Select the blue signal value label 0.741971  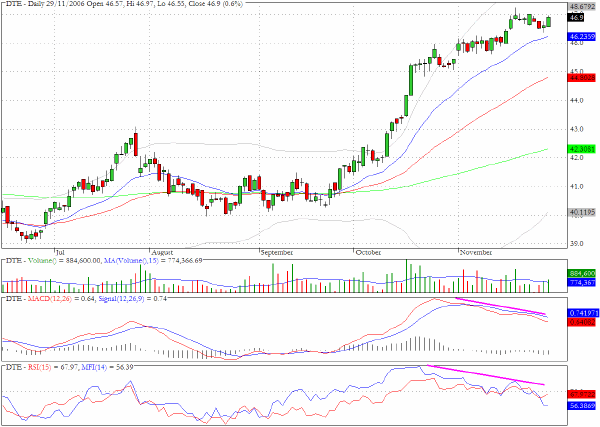[582, 313]
